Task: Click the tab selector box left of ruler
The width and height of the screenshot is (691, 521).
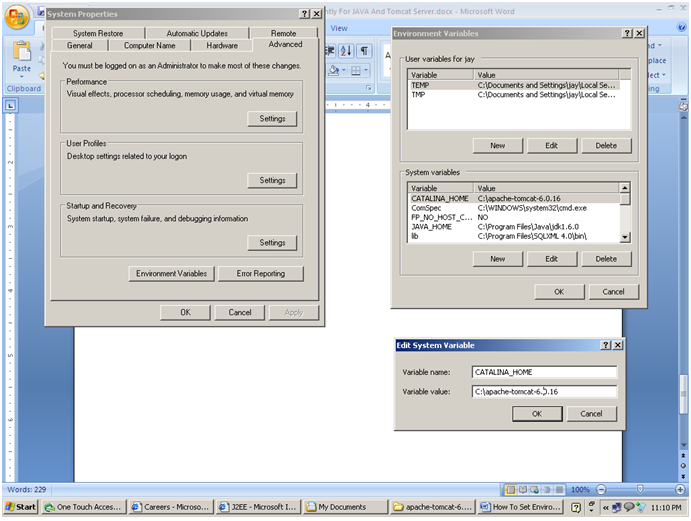Action: [11, 105]
